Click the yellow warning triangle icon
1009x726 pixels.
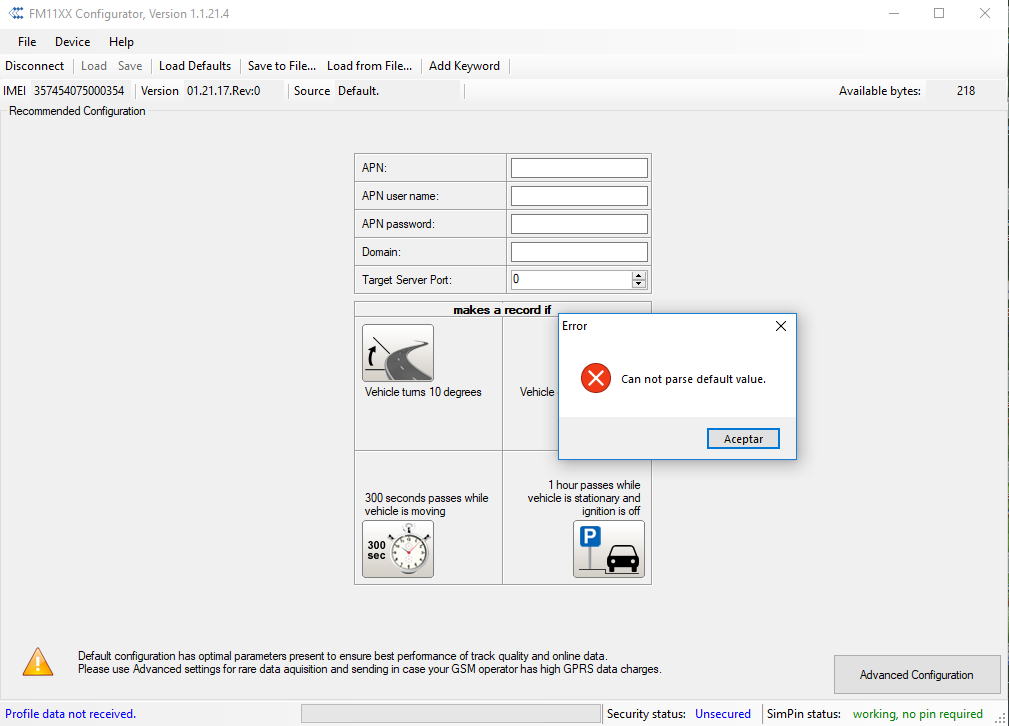38,661
